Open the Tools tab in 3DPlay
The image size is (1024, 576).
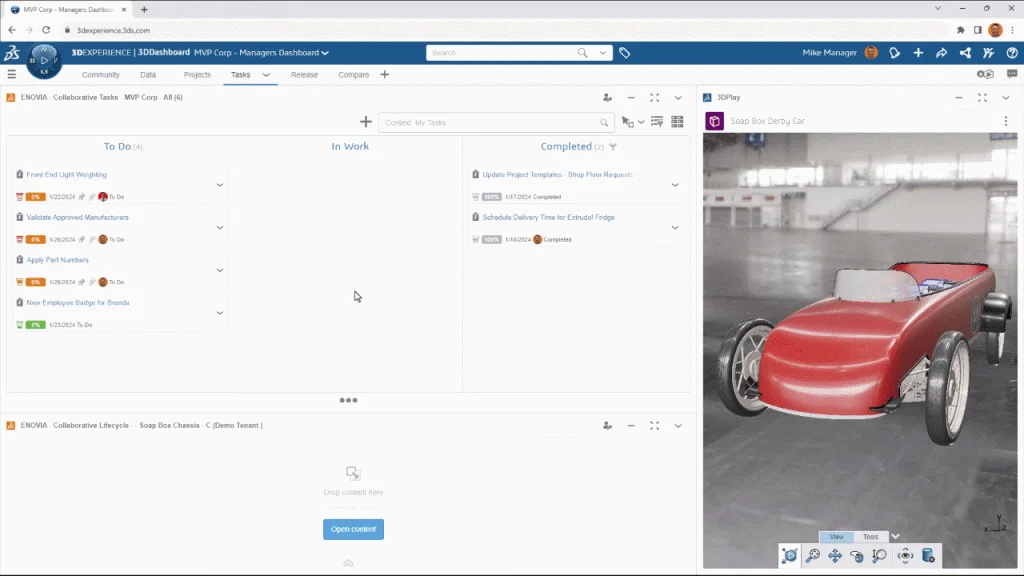point(871,537)
